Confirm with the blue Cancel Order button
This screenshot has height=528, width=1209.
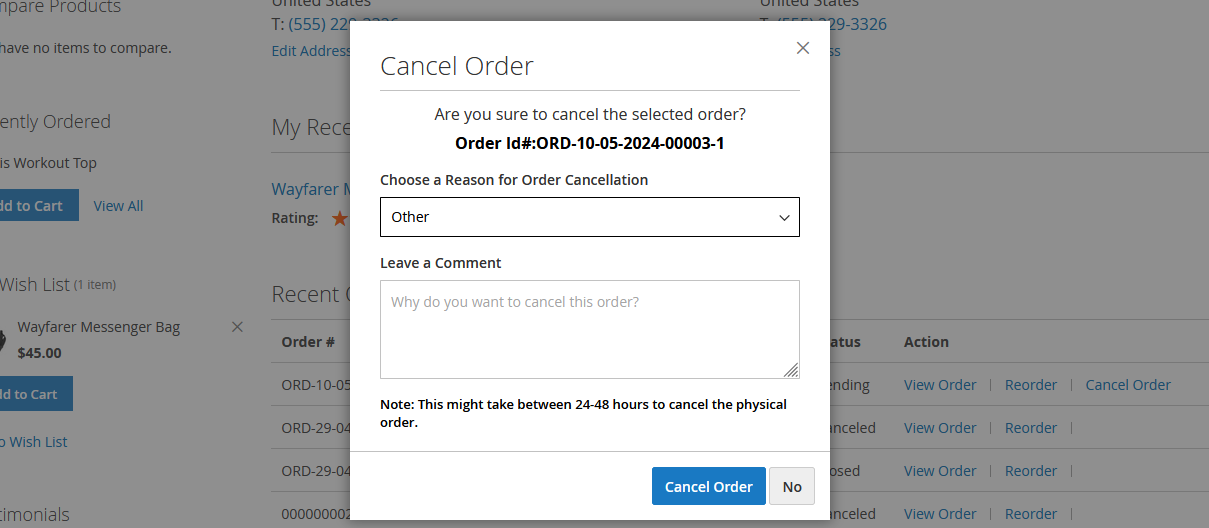coord(708,487)
